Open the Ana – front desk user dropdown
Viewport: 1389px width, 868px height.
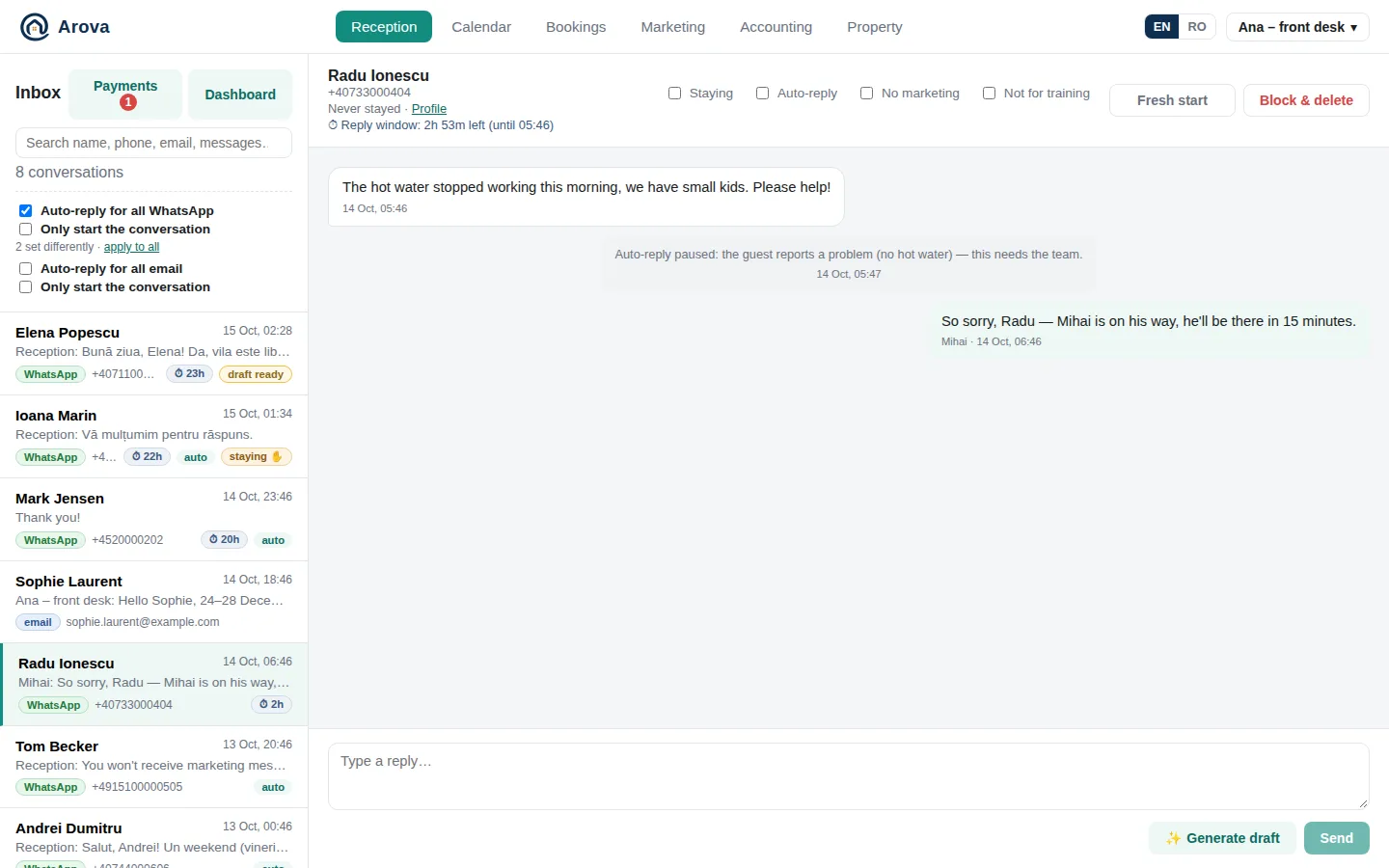pos(1297,27)
